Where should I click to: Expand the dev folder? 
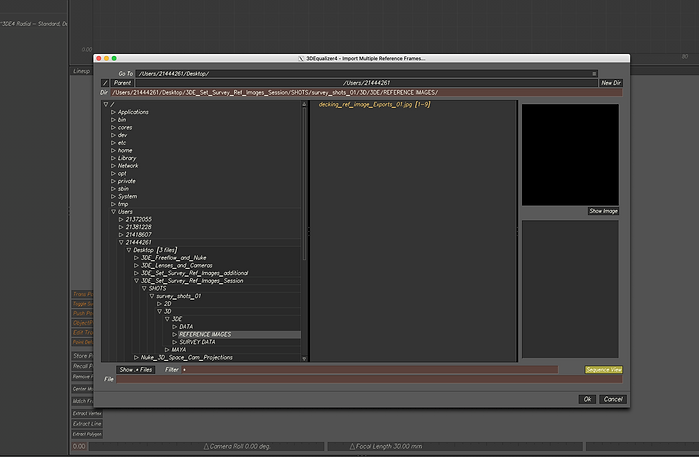(x=113, y=135)
